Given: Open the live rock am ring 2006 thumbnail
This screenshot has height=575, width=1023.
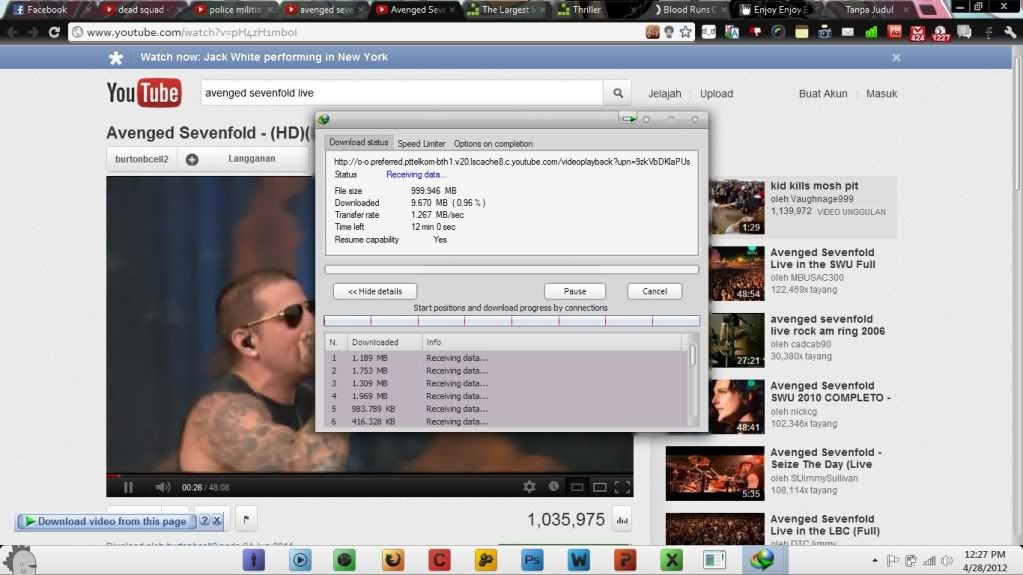Looking at the screenshot, I should pyautogui.click(x=737, y=340).
